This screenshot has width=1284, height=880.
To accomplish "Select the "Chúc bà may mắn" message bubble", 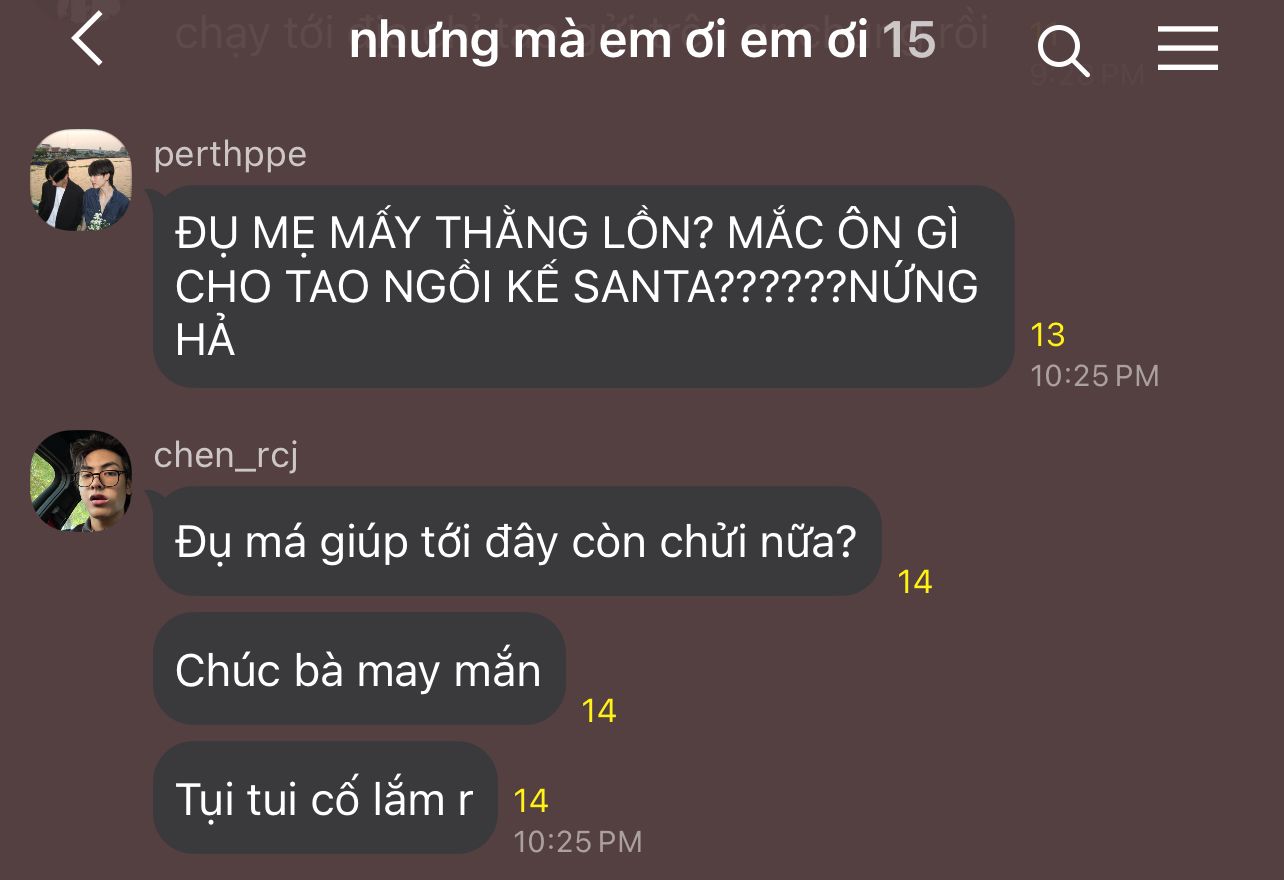I will tap(359, 669).
